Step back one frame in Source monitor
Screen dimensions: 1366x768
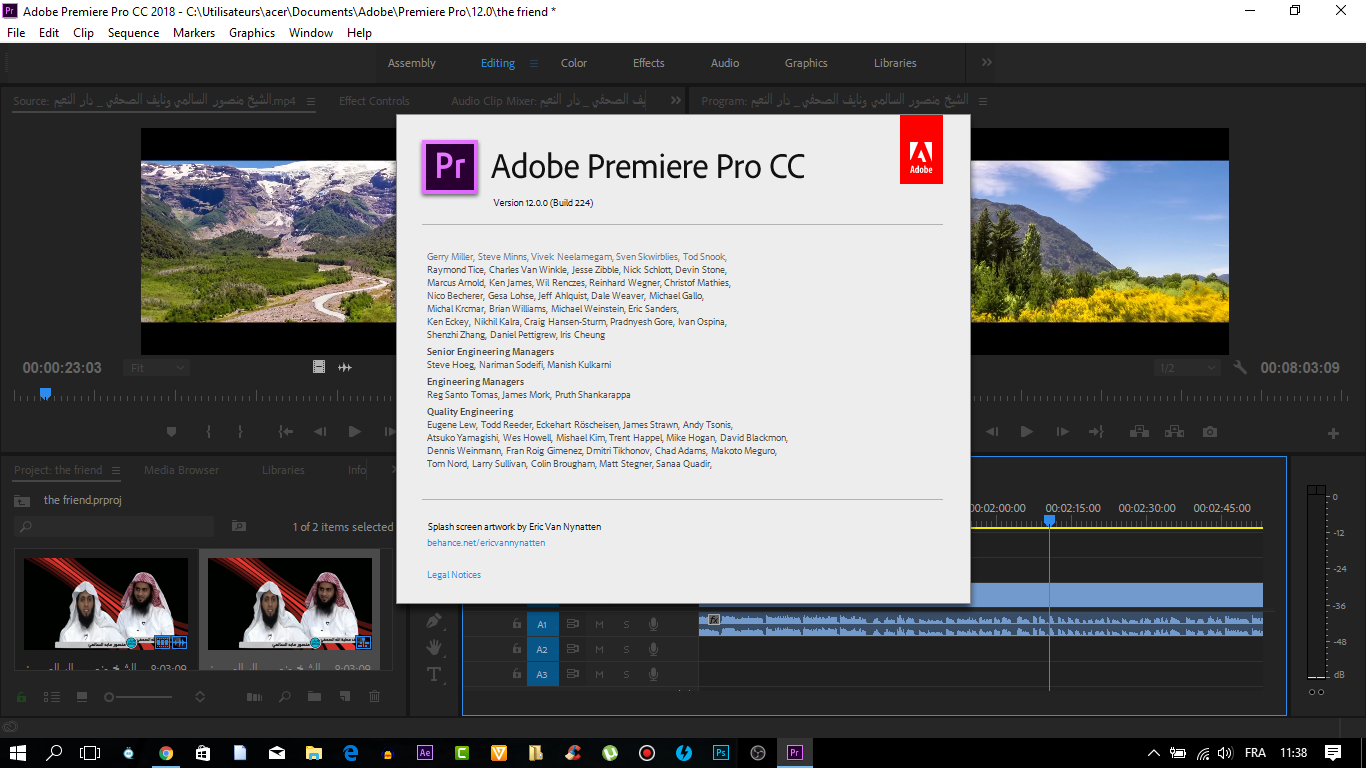320,432
